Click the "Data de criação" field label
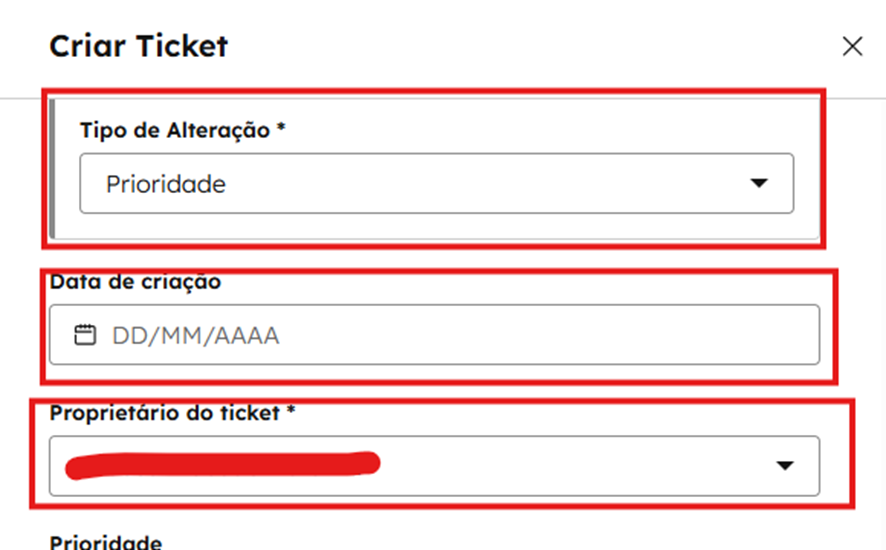Viewport: 886px width, 550px height. 135,281
